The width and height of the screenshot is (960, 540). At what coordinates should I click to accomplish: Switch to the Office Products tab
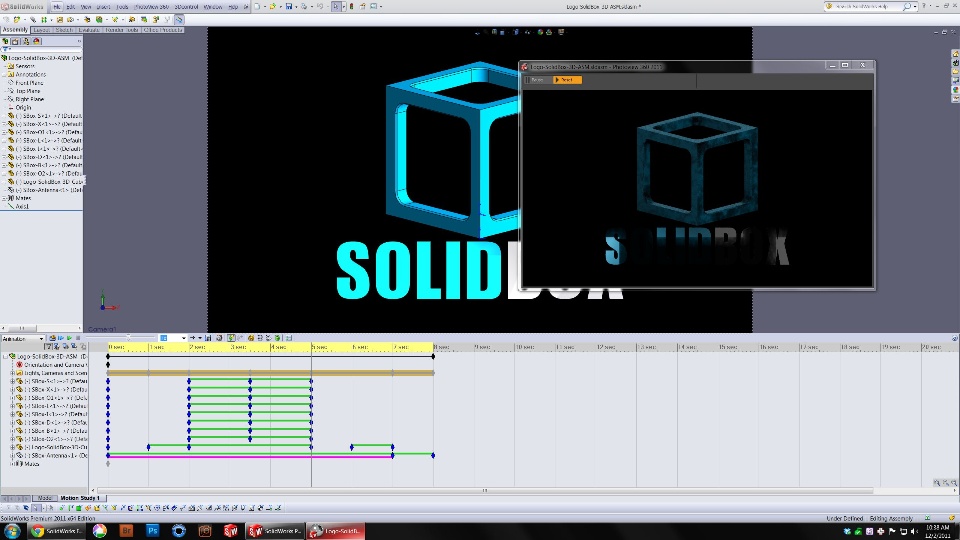click(163, 29)
